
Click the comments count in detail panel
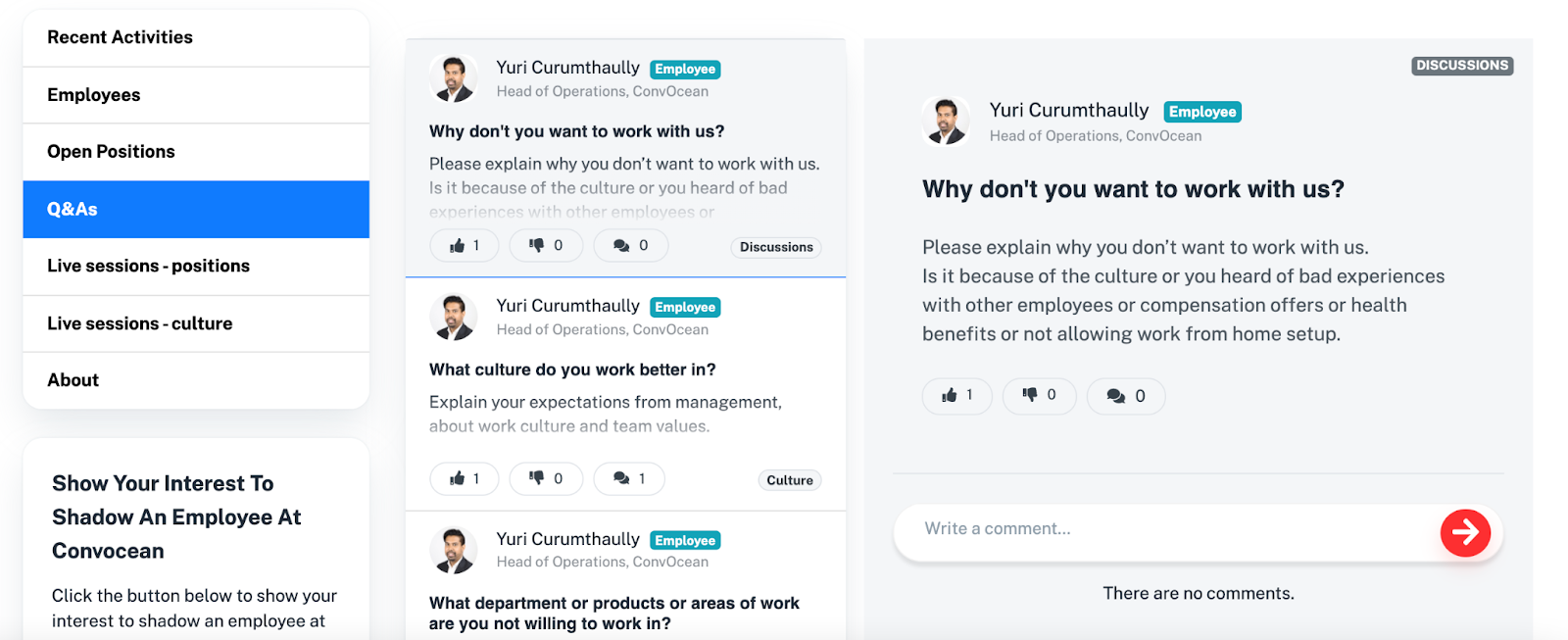coord(1126,396)
